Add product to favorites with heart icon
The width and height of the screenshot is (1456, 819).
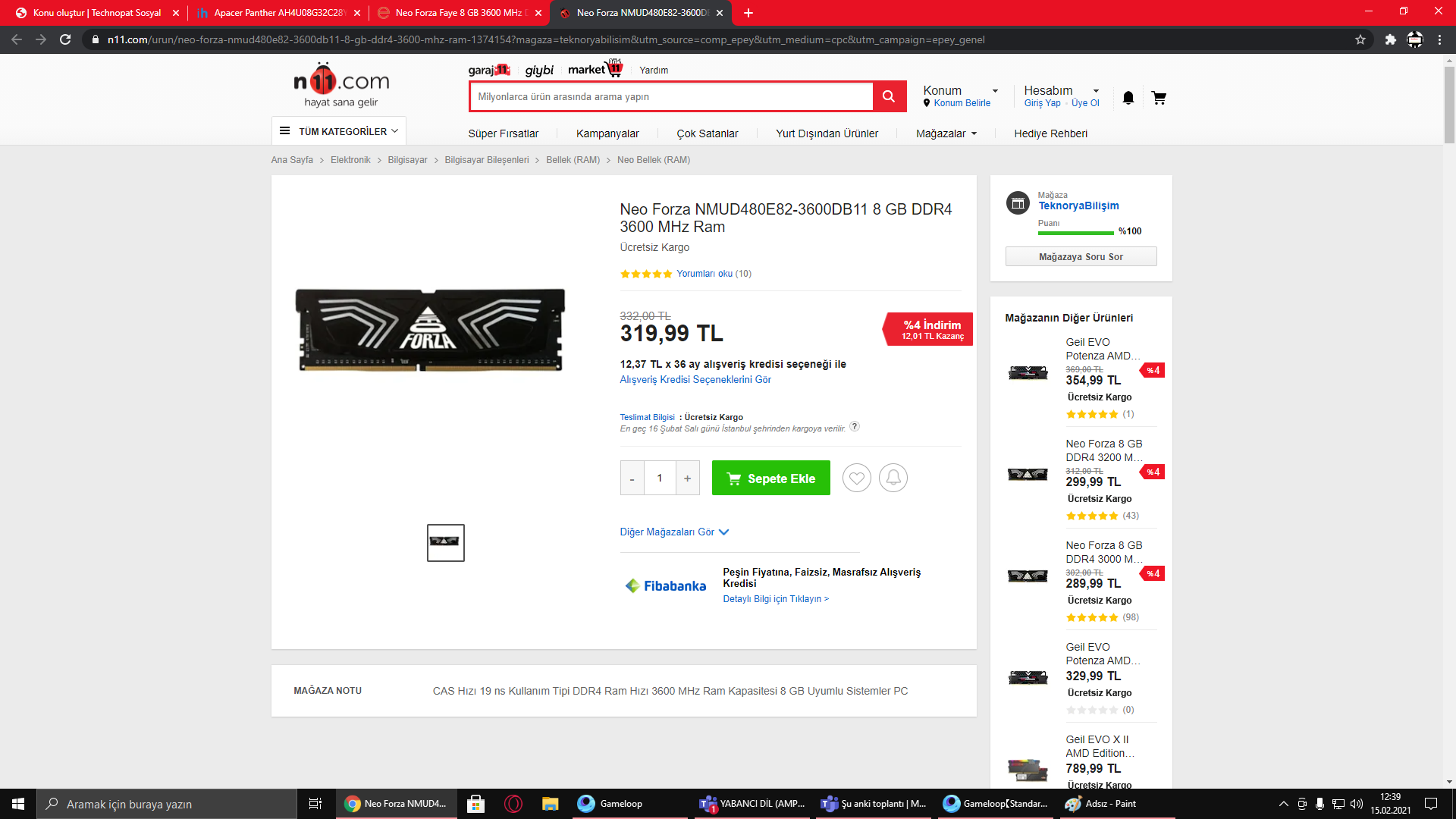(x=857, y=478)
